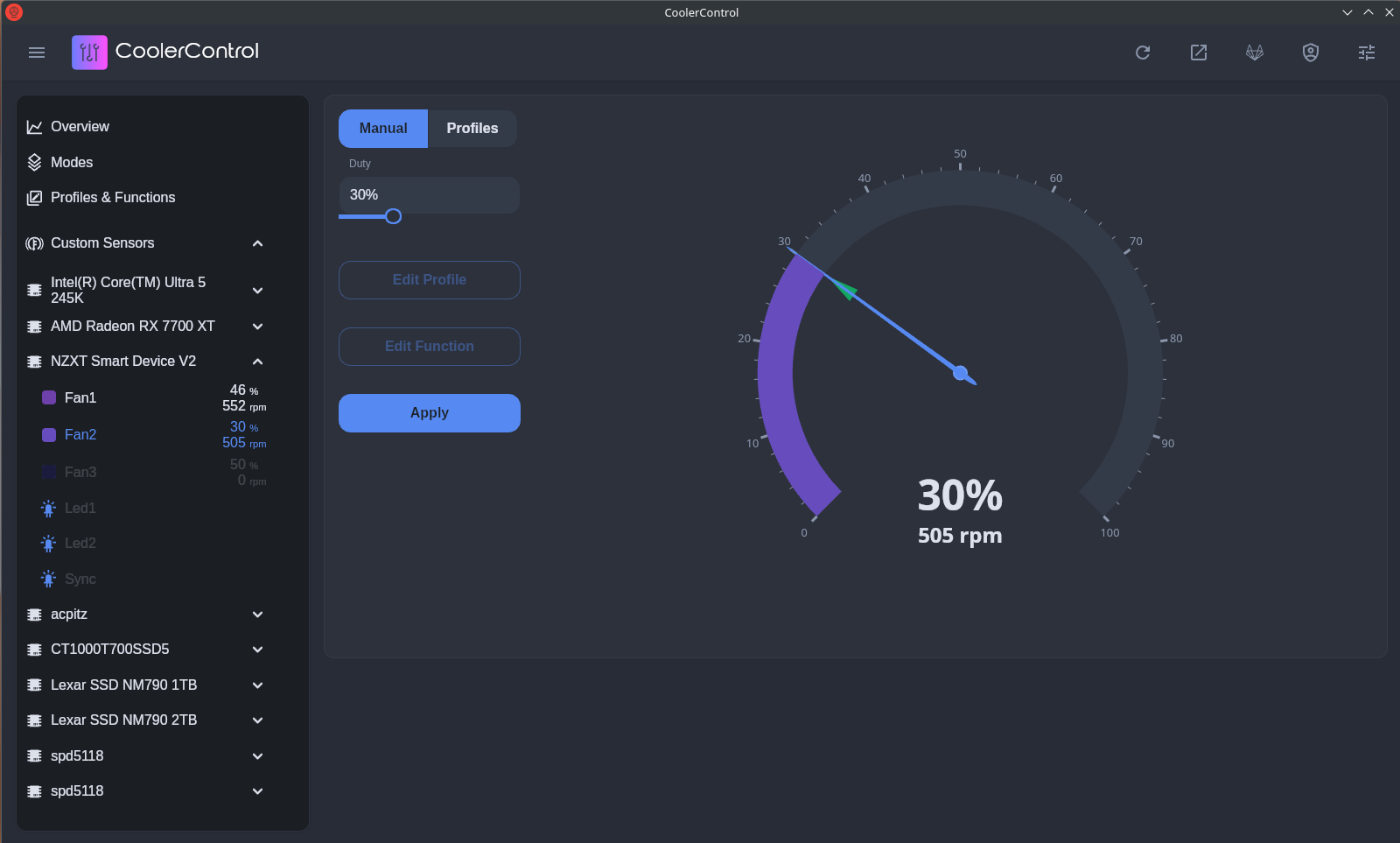Click the Intel Core Ultra 5 chip icon

tap(35, 290)
